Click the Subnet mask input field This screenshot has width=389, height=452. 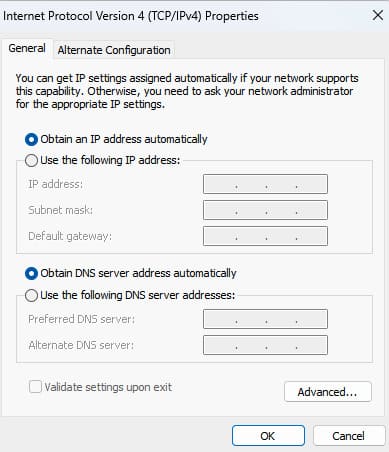tap(265, 210)
